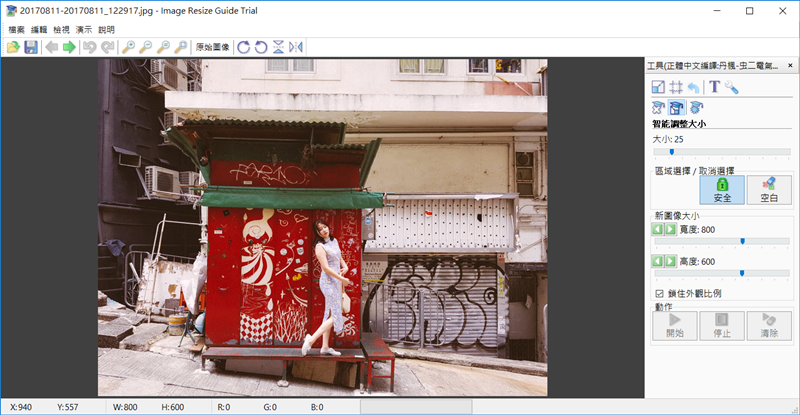Image resolution: width=800 pixels, height=415 pixels.
Task: Select the crop grid tool icon
Action: coord(676,88)
